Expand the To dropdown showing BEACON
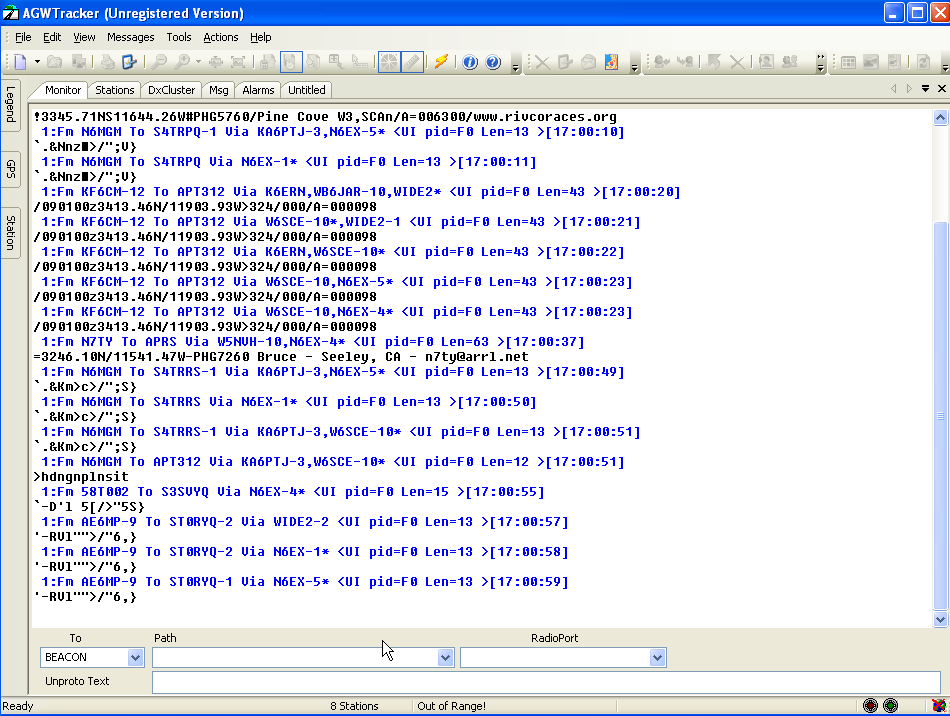Screen dimensions: 950x716 click(136, 657)
